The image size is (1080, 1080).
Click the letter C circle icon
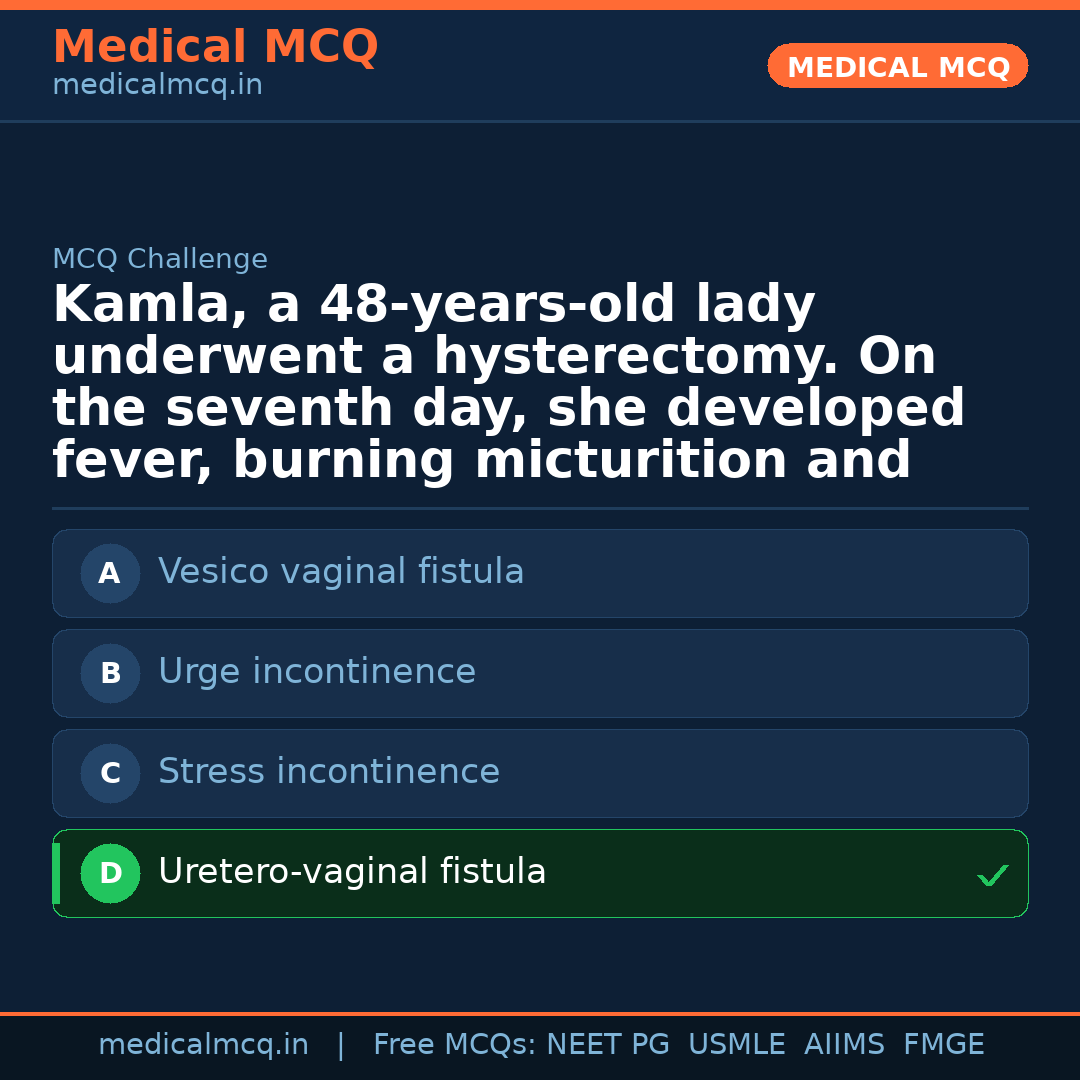pyautogui.click(x=110, y=774)
